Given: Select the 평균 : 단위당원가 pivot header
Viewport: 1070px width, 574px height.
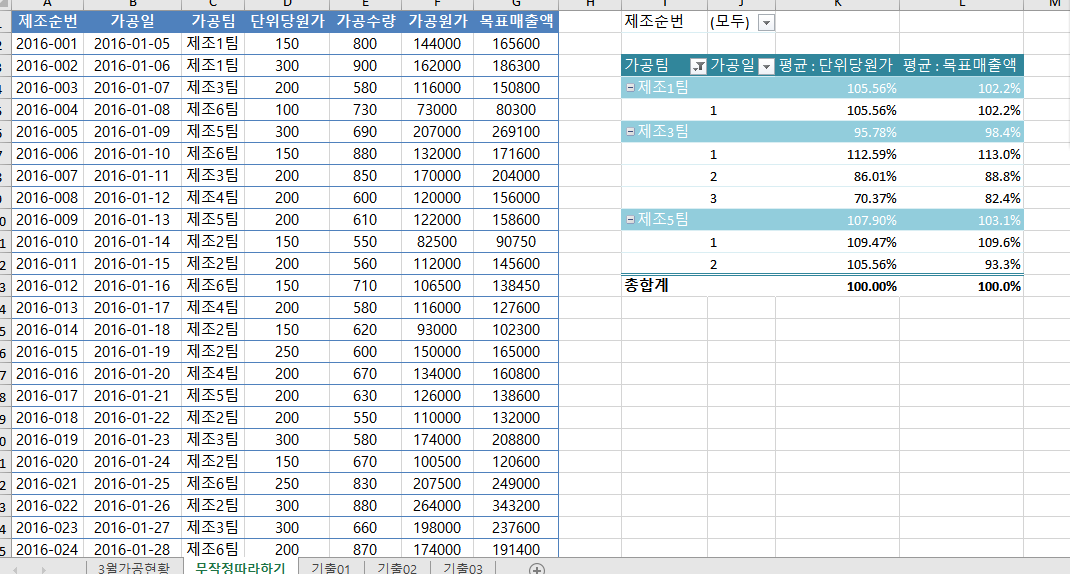Looking at the screenshot, I should 835,66.
